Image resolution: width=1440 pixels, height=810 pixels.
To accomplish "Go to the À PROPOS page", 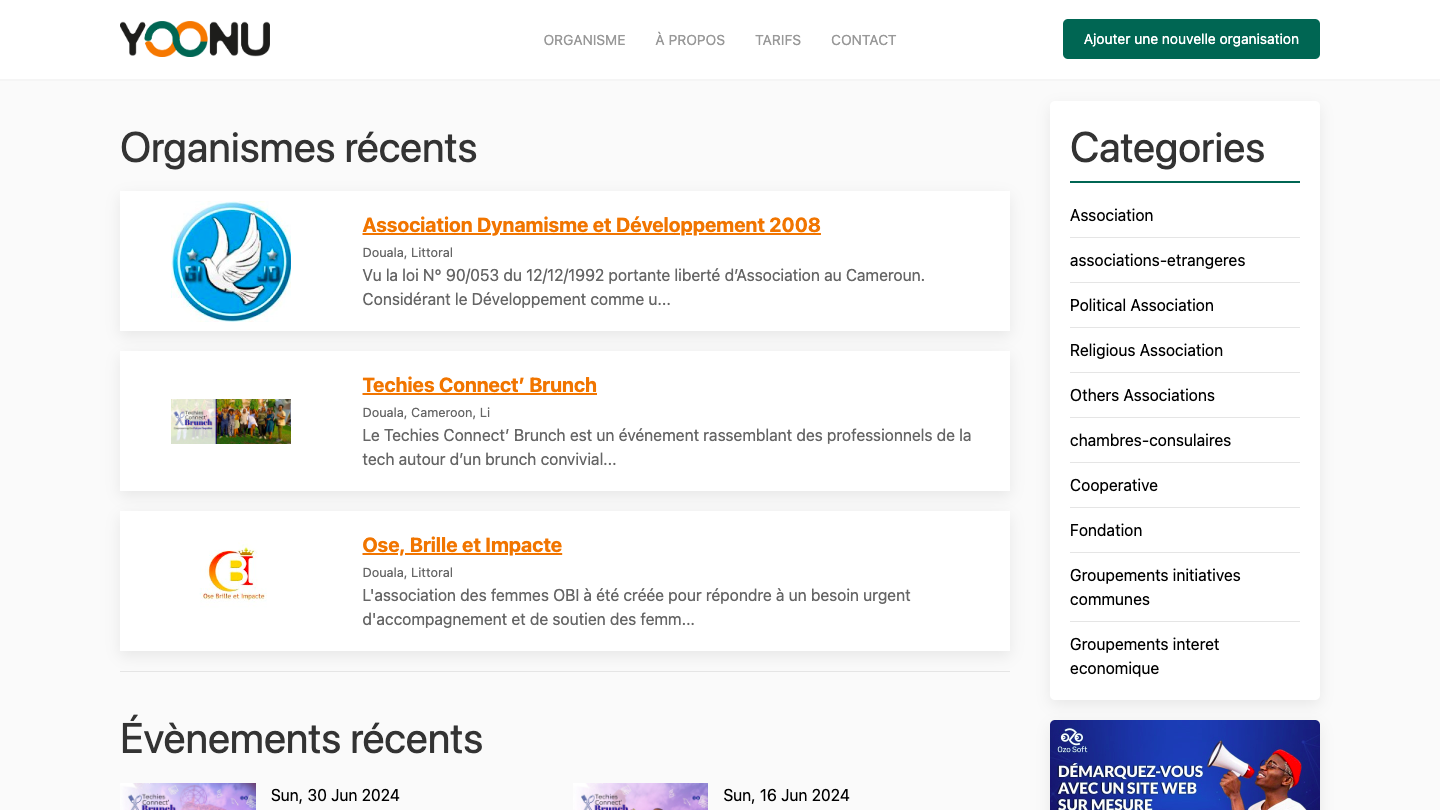I will pos(690,40).
